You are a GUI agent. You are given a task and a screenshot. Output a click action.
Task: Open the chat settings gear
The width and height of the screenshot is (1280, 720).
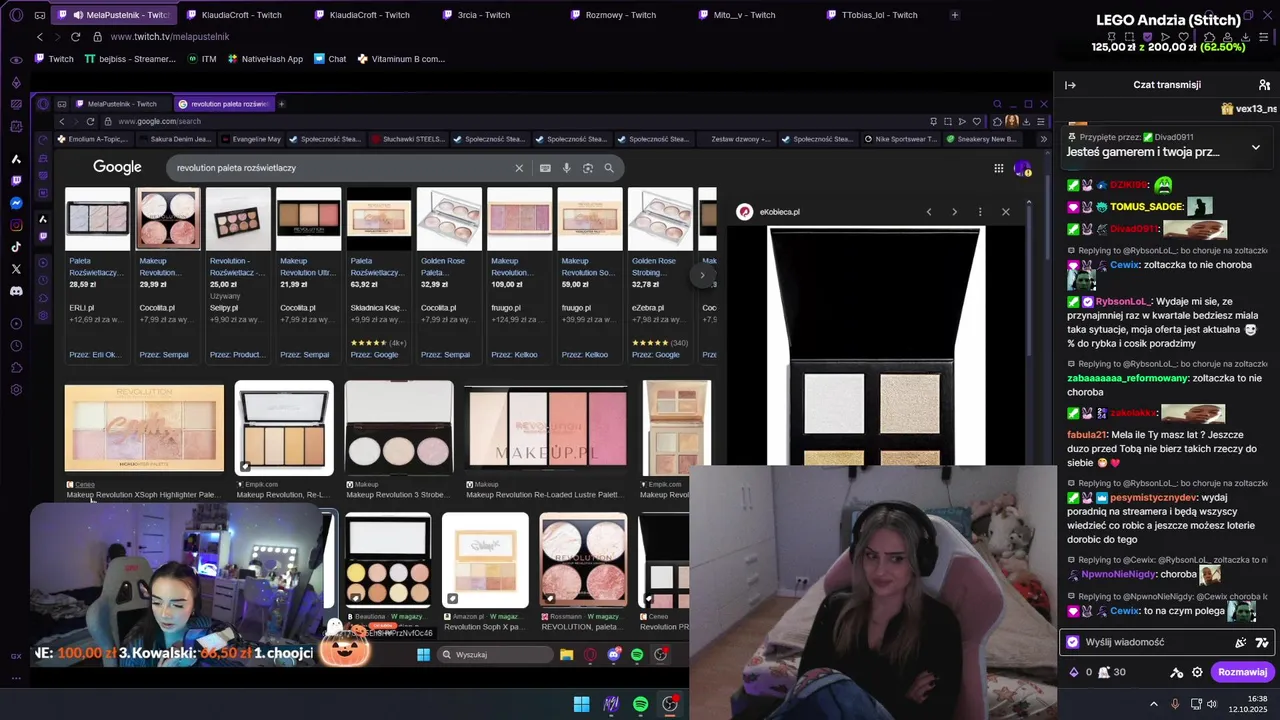[1197, 672]
